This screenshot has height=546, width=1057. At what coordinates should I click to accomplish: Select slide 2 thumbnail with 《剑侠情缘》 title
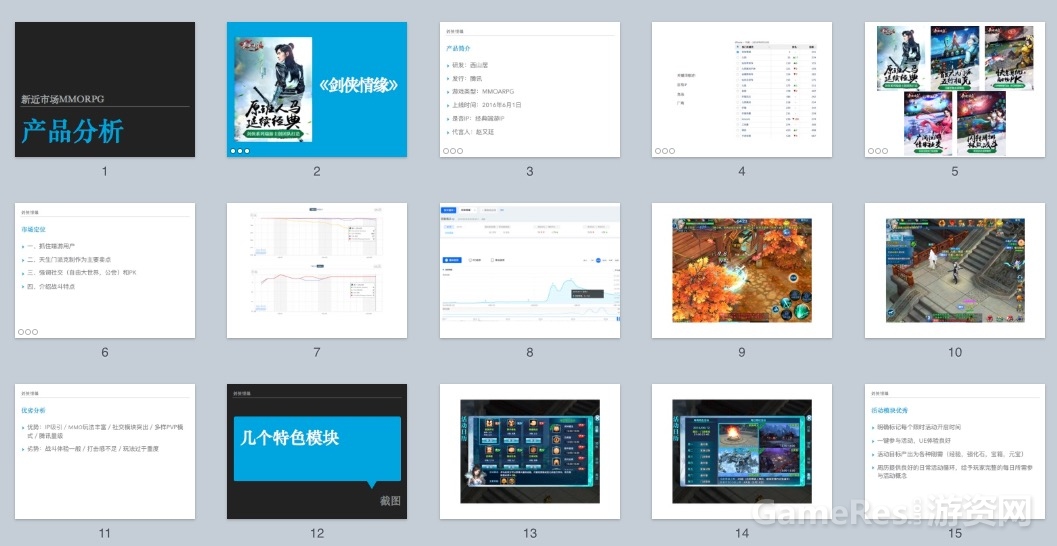pyautogui.click(x=317, y=90)
